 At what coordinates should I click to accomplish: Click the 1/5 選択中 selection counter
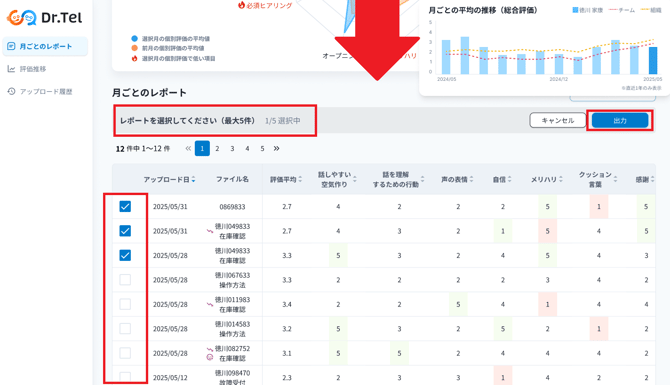point(282,121)
